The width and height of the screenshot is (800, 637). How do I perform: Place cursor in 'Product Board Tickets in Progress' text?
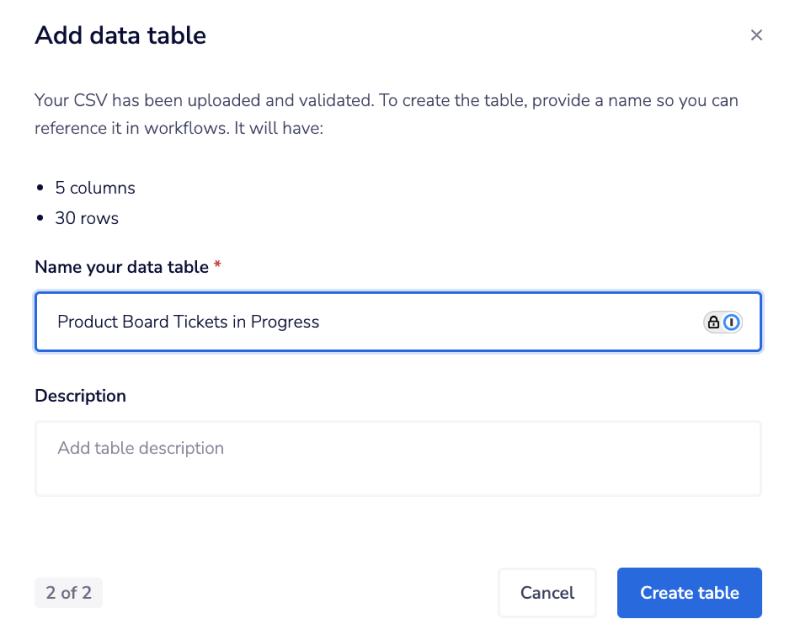pos(188,322)
